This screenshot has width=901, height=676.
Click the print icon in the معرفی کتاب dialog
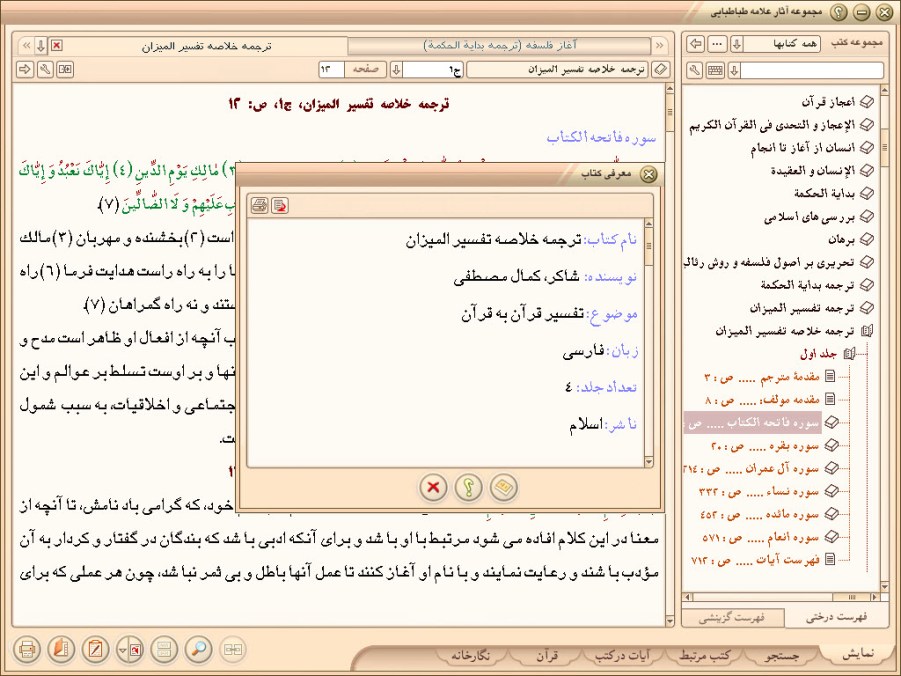[x=260, y=205]
